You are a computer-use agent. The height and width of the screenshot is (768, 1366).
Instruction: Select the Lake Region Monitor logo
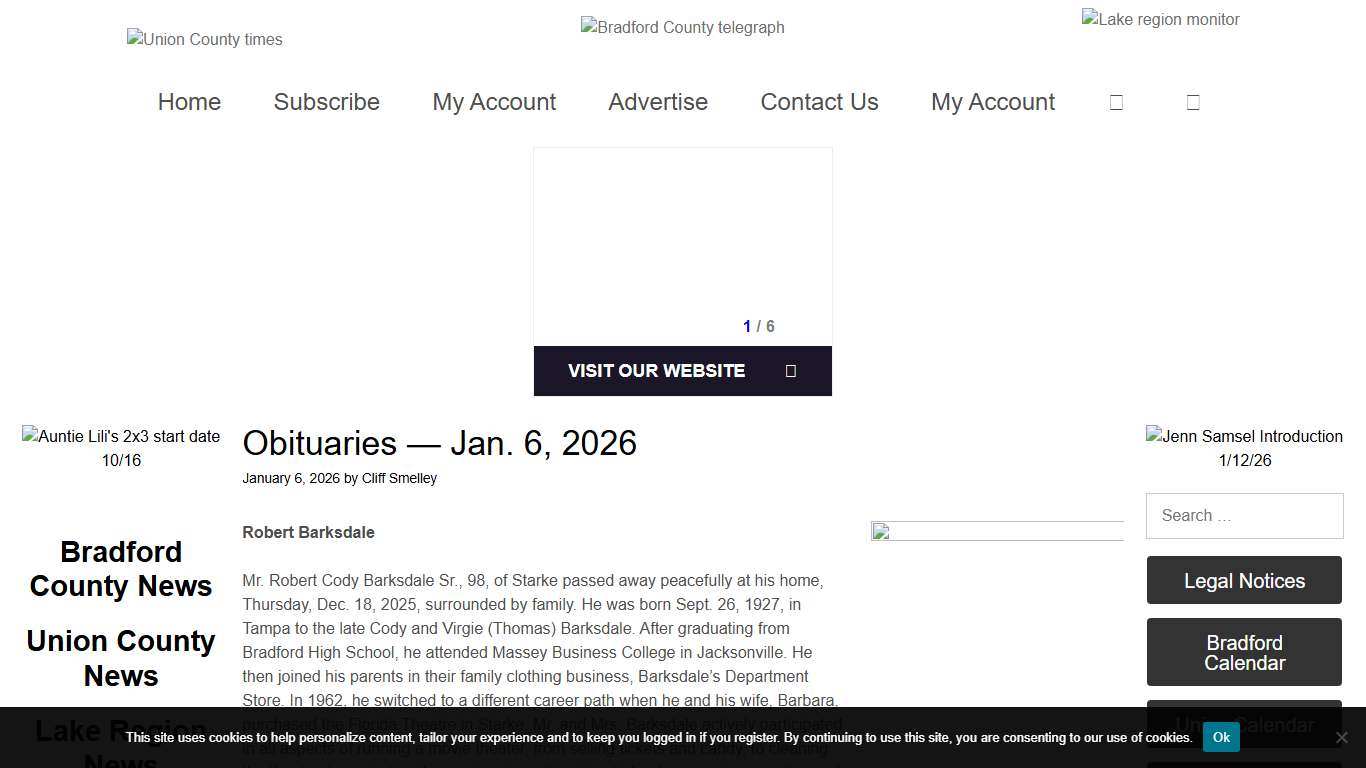coord(1160,20)
